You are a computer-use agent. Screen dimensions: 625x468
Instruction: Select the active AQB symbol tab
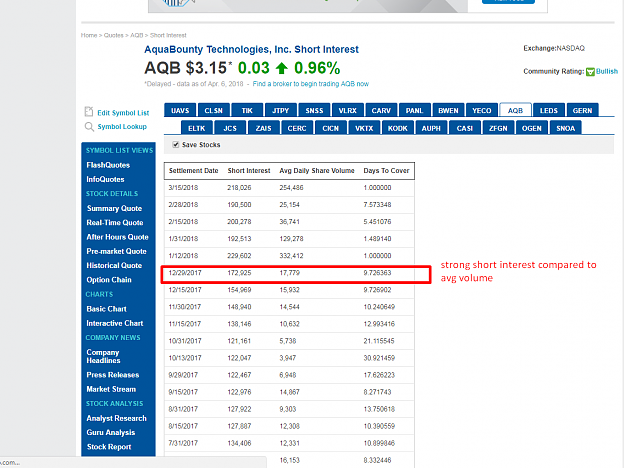[515, 110]
